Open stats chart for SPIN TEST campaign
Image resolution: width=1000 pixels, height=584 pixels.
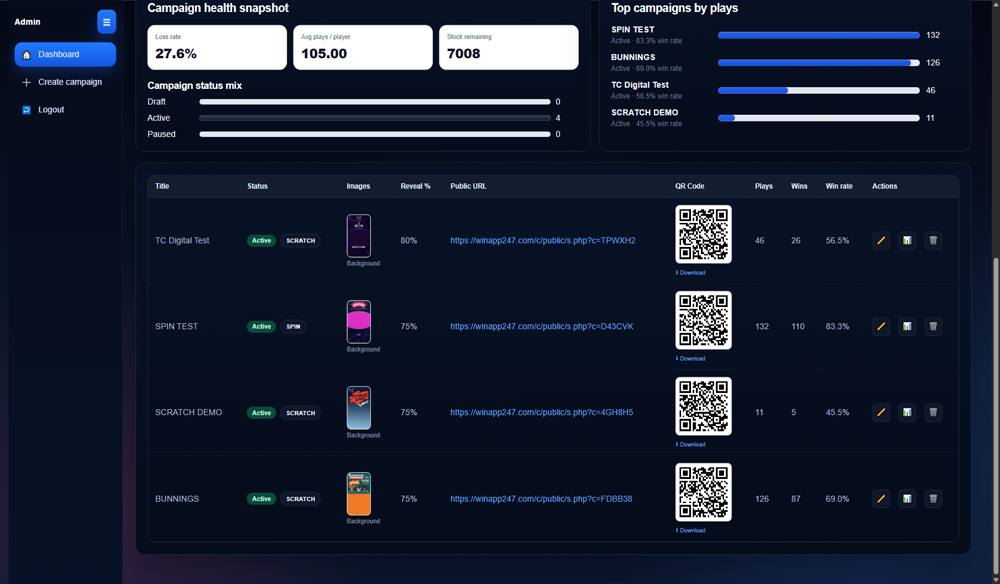pyautogui.click(x=907, y=327)
